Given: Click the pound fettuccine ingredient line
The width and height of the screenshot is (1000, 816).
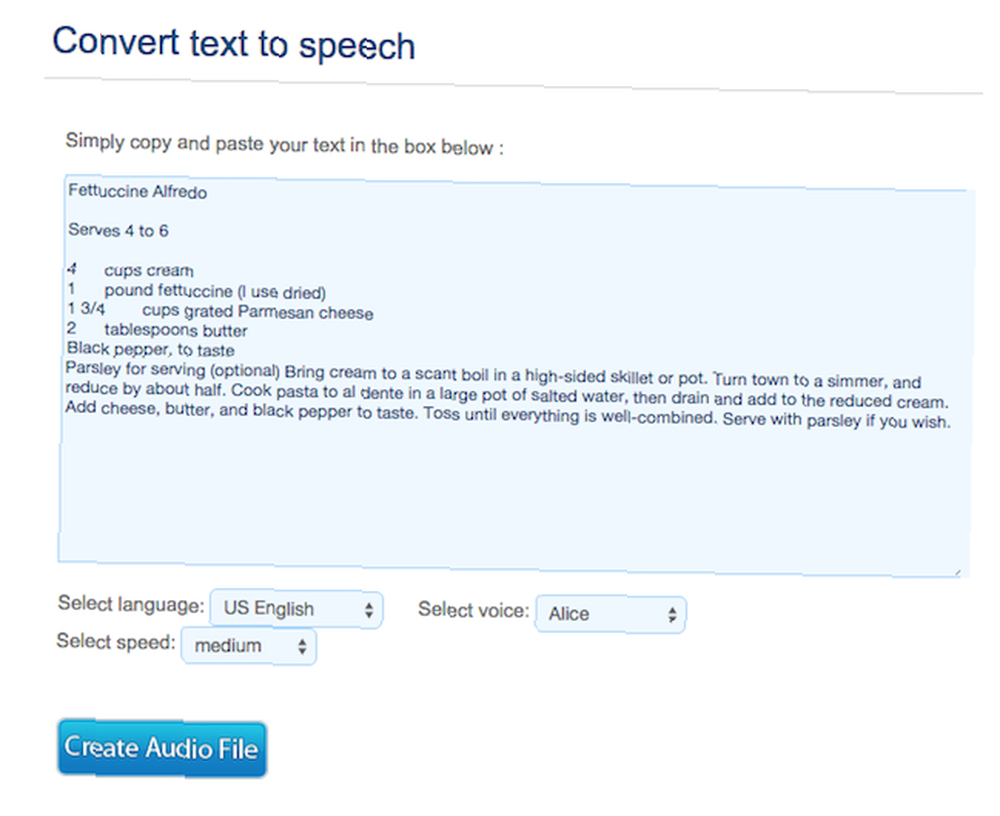Looking at the screenshot, I should pos(197,291).
